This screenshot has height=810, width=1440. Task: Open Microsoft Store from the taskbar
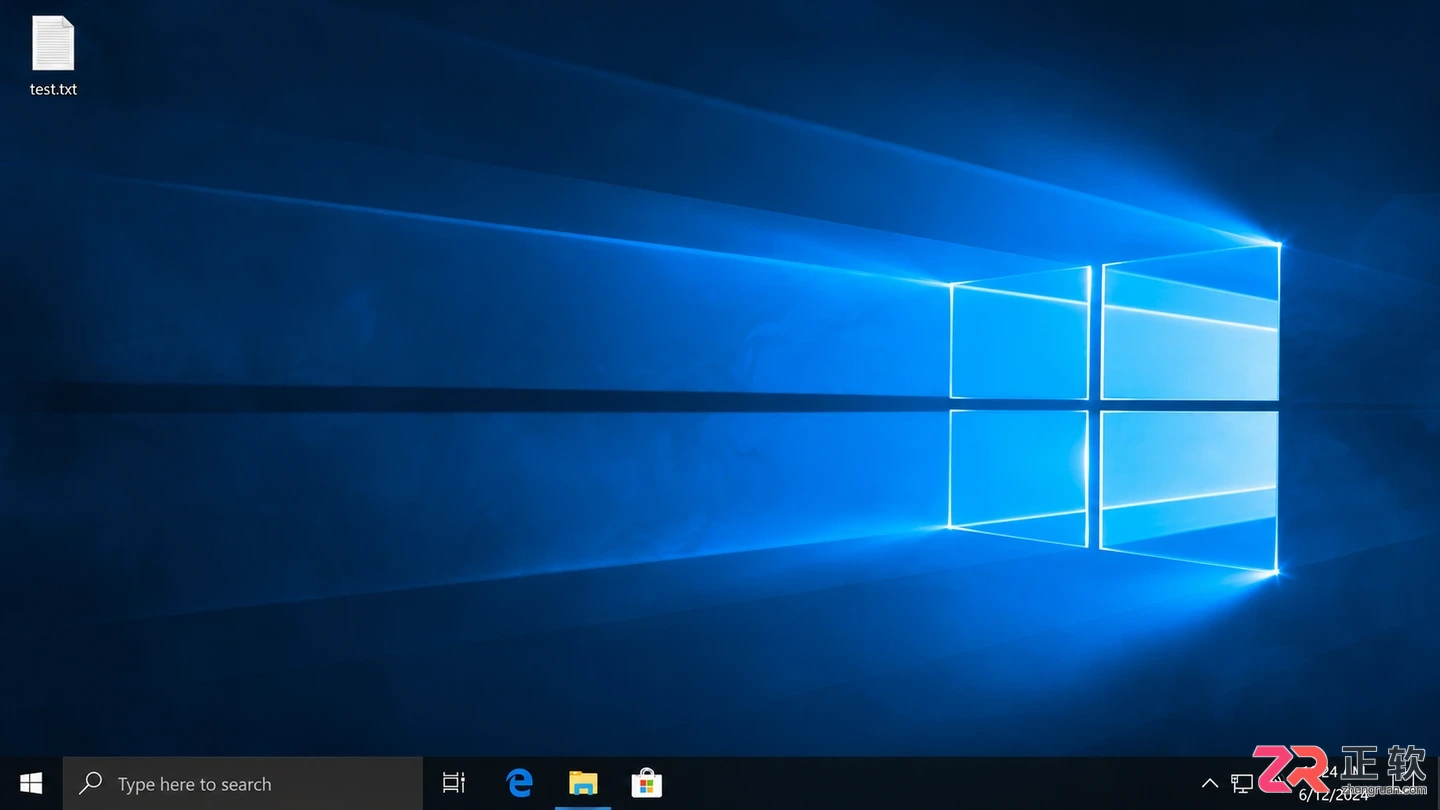(x=647, y=783)
